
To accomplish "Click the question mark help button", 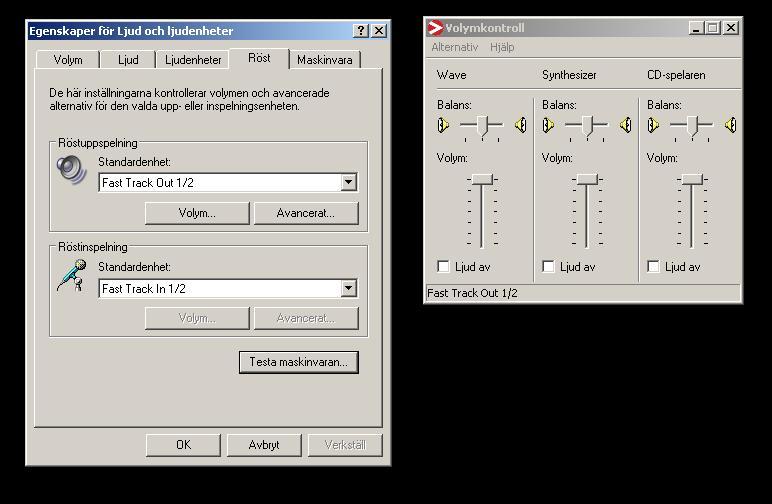I will [x=361, y=31].
